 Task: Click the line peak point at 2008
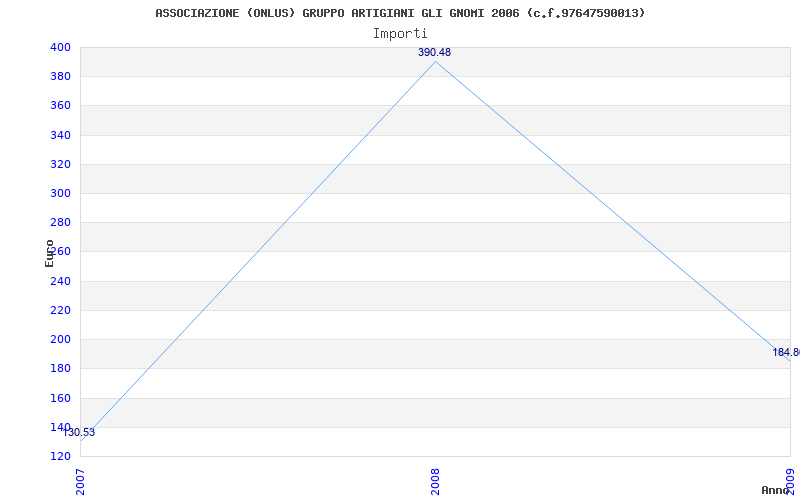(x=435, y=62)
